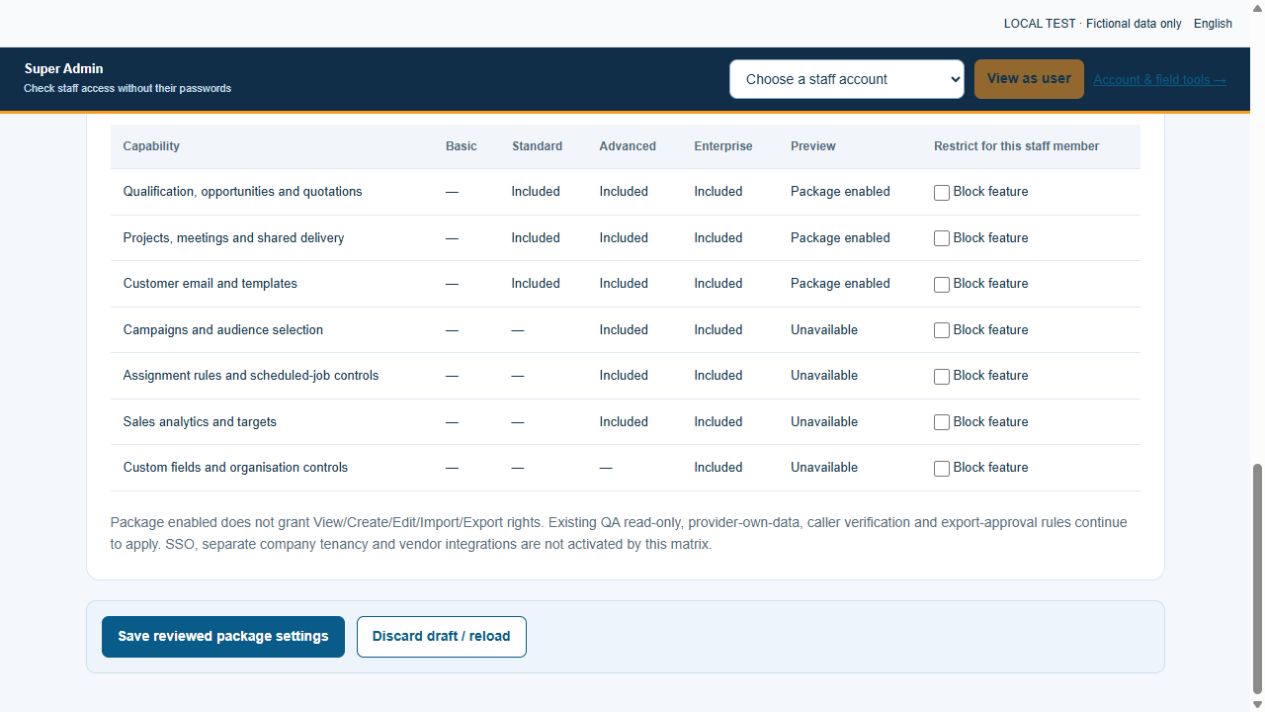1265x712 pixels.
Task: Click the Campaigns and audience selection label
Action: [x=223, y=330]
